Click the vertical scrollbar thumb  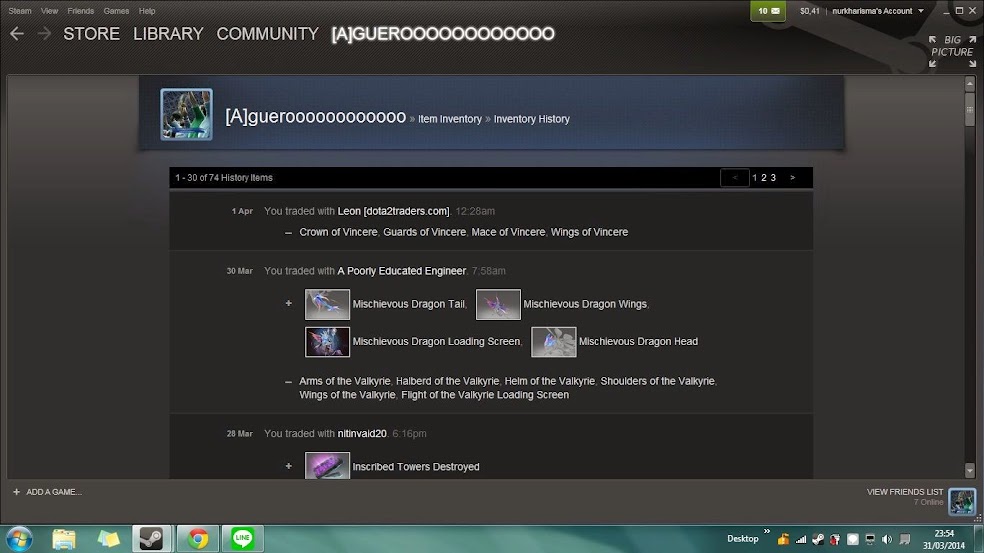pos(970,109)
